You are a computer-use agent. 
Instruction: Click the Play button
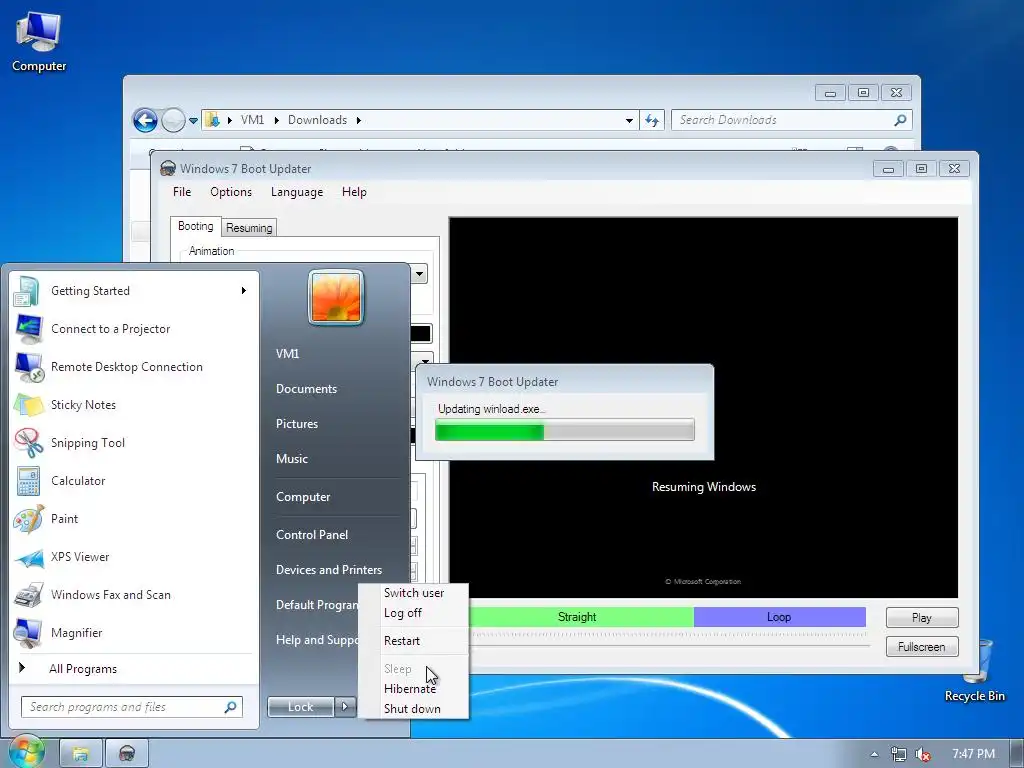pyautogui.click(x=922, y=618)
